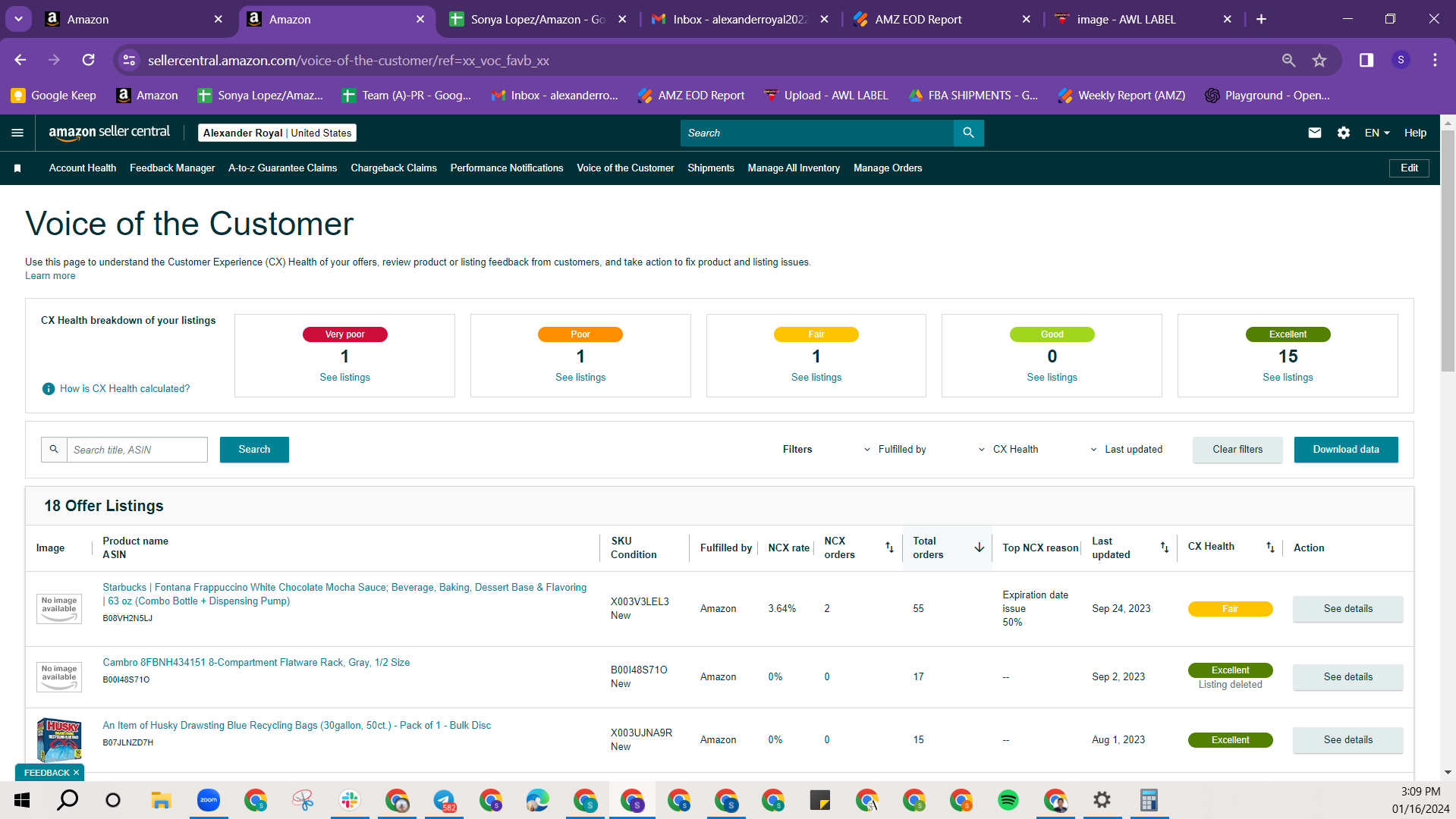The image size is (1456, 819).
Task: Switch to the AMZ EOD Report tab
Action: tap(941, 19)
